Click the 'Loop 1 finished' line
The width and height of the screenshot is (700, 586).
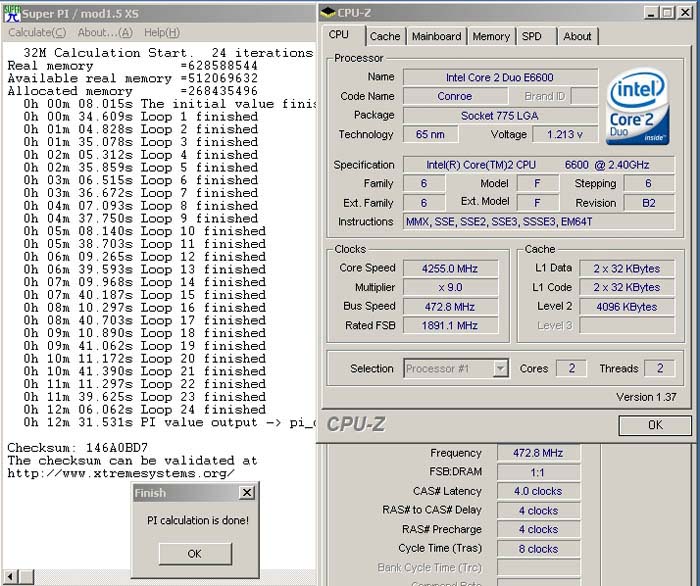[141, 117]
